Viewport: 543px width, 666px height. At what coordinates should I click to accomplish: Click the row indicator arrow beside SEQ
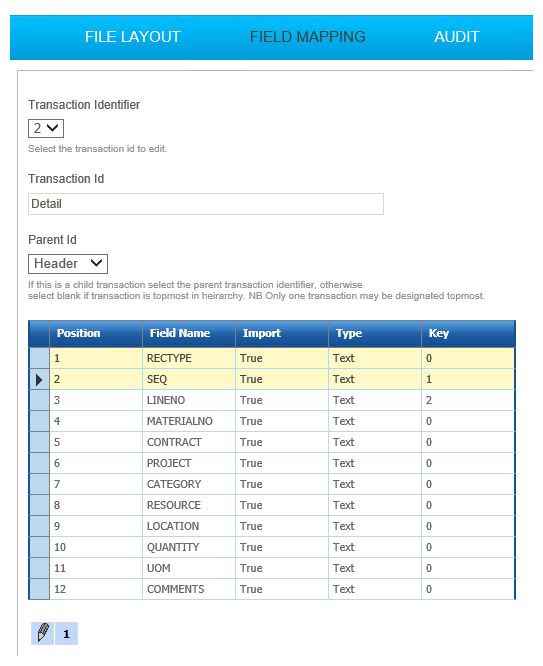pyautogui.click(x=39, y=380)
